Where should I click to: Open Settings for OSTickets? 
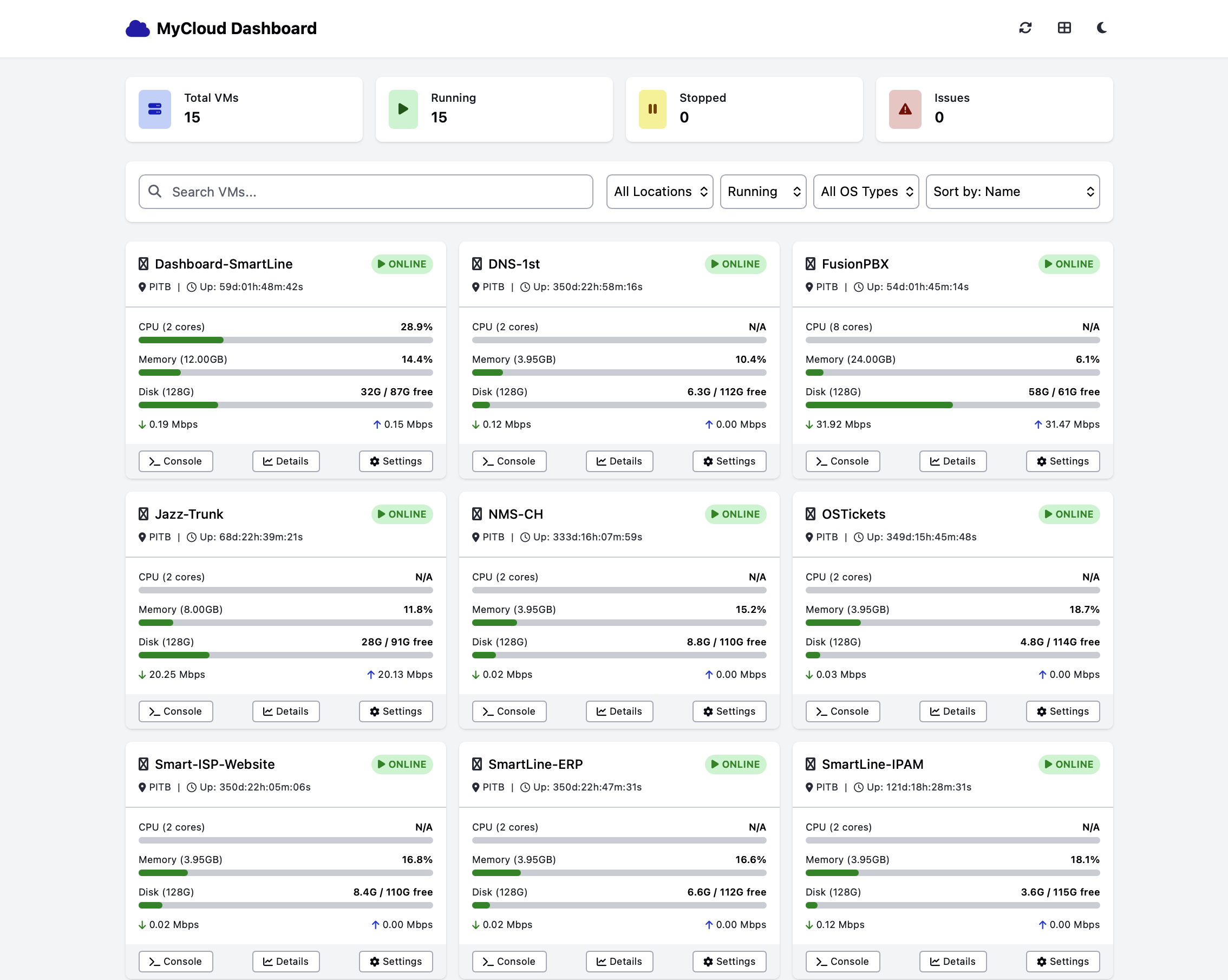[x=1063, y=711]
